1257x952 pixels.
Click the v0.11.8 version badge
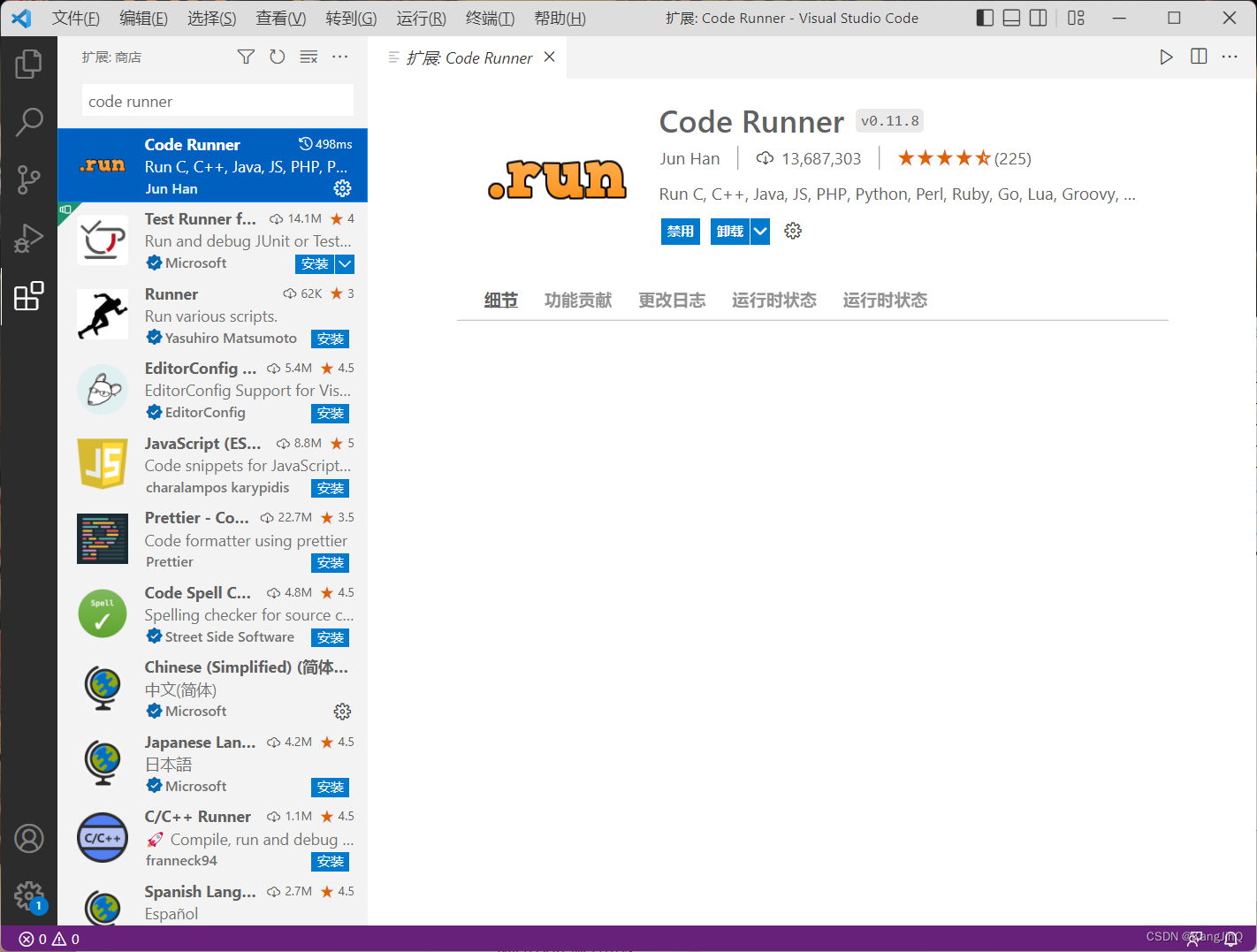890,121
